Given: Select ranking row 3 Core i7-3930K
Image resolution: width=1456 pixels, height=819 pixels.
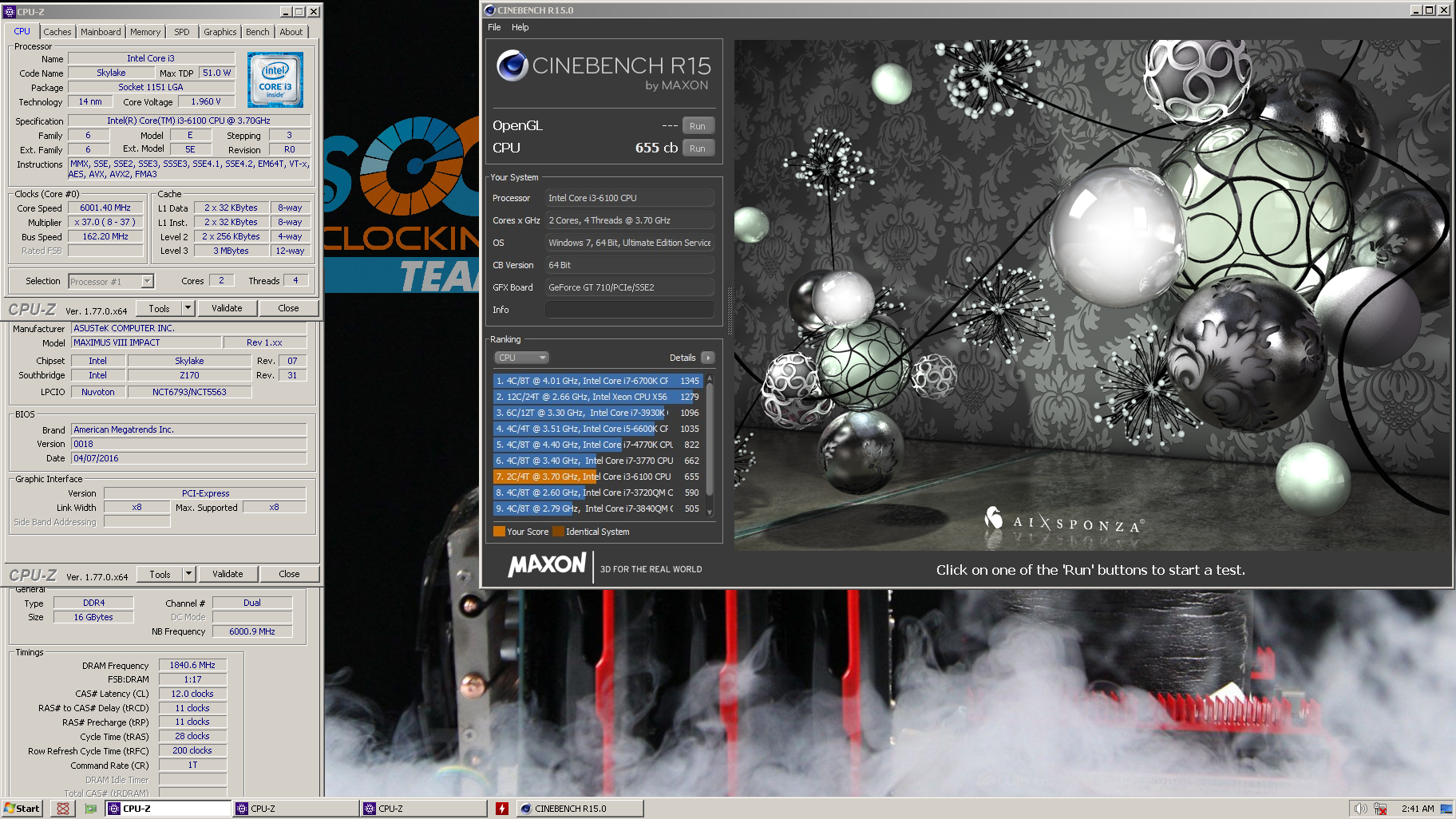Looking at the screenshot, I should point(597,413).
